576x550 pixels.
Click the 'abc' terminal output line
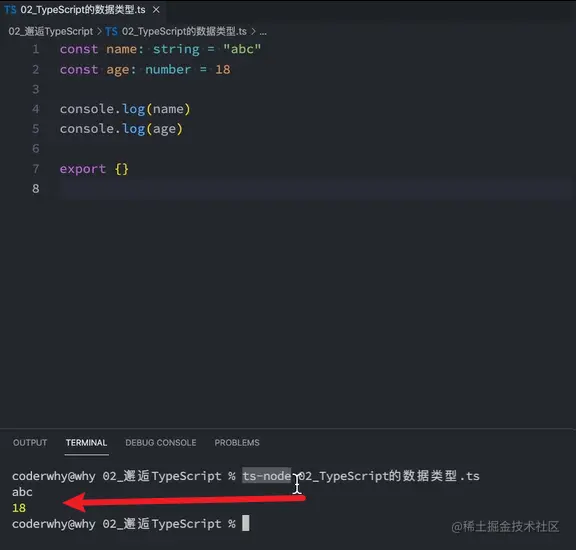[x=22, y=492]
